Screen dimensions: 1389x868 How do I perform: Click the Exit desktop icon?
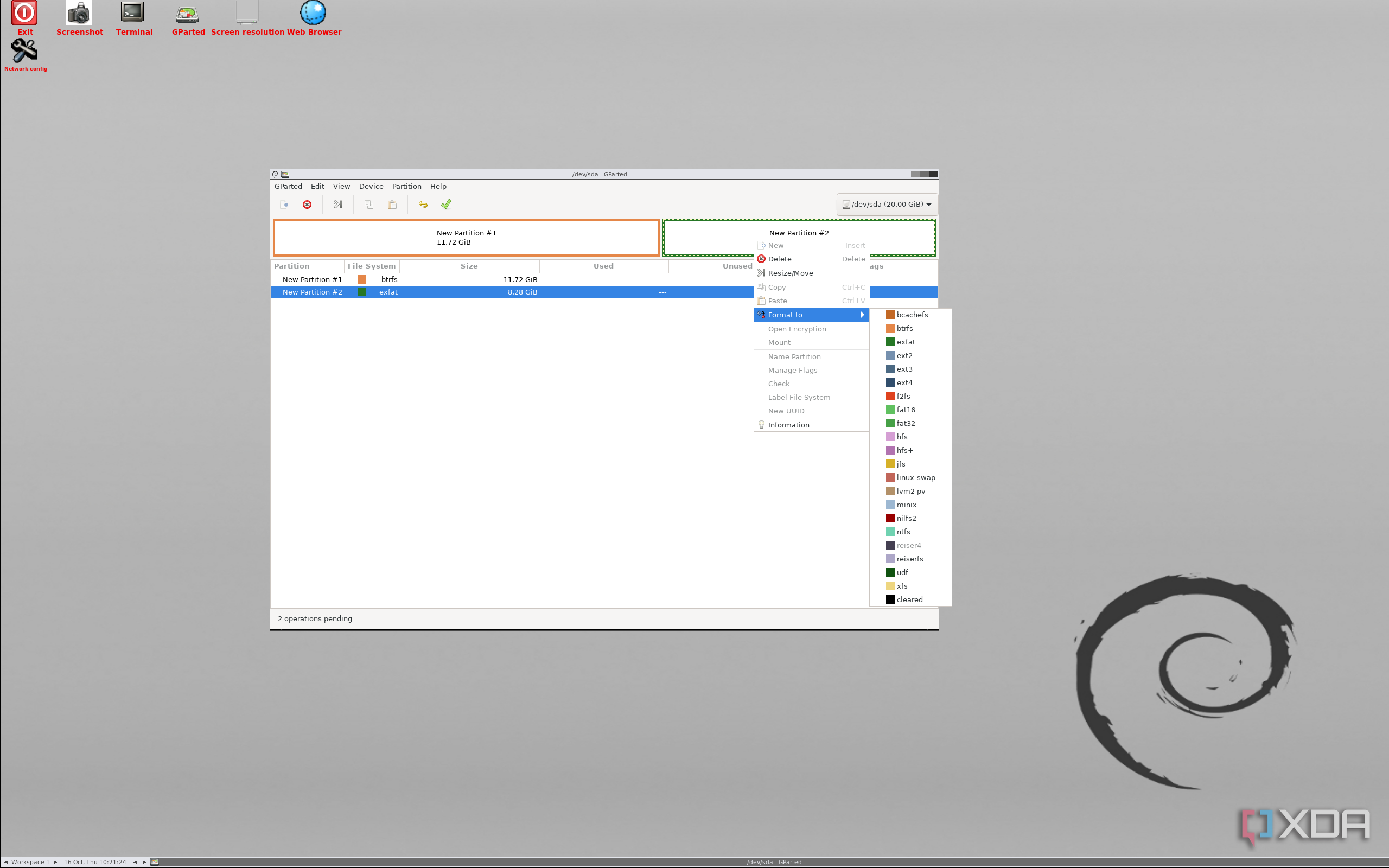[x=24, y=17]
